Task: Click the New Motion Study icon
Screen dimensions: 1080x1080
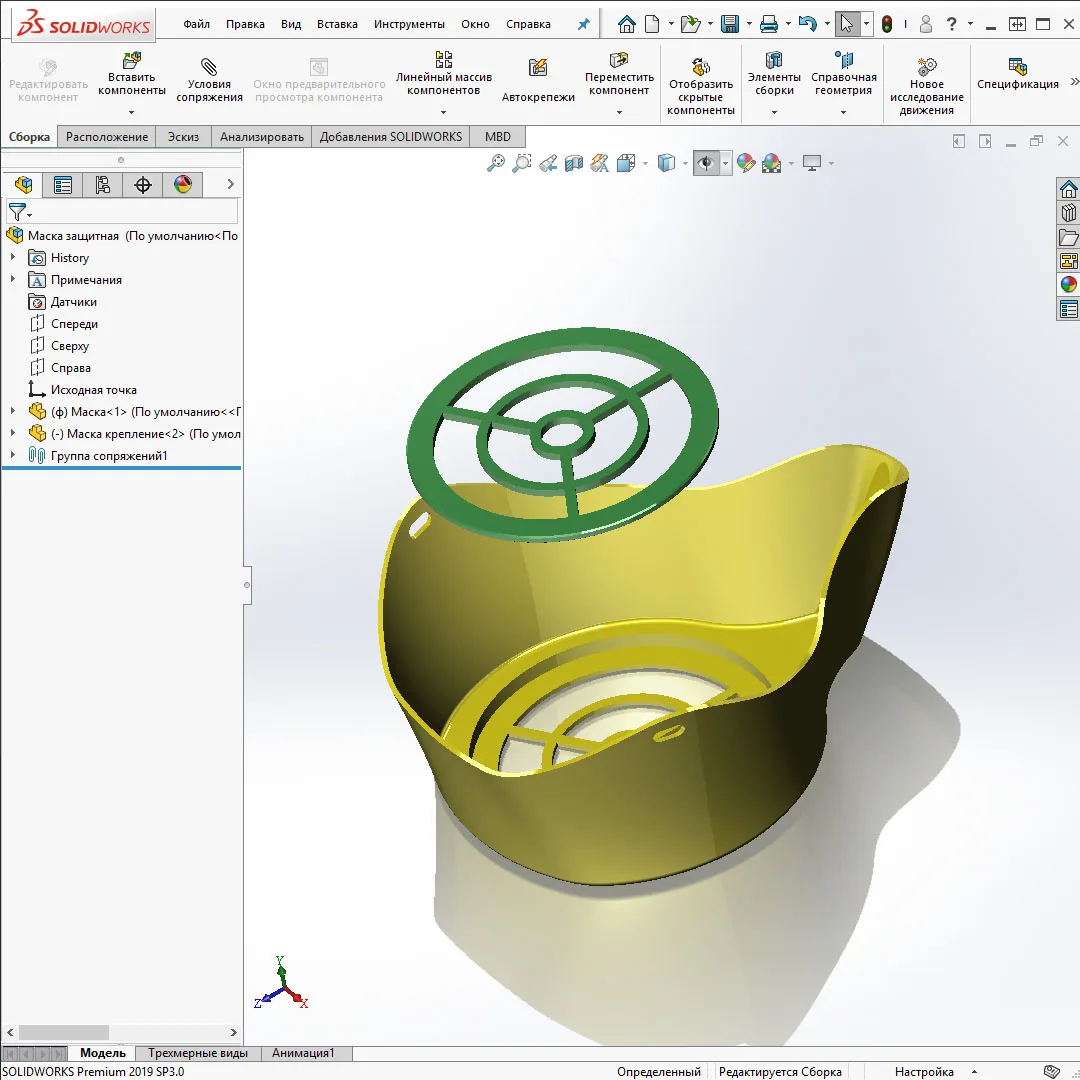Action: (x=927, y=68)
